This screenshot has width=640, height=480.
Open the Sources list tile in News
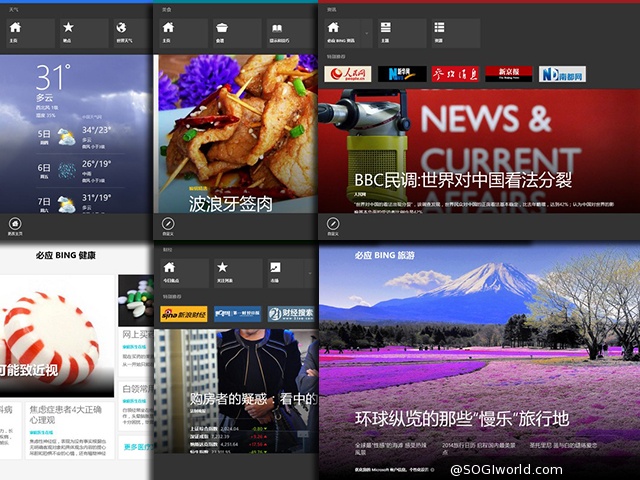click(456, 33)
